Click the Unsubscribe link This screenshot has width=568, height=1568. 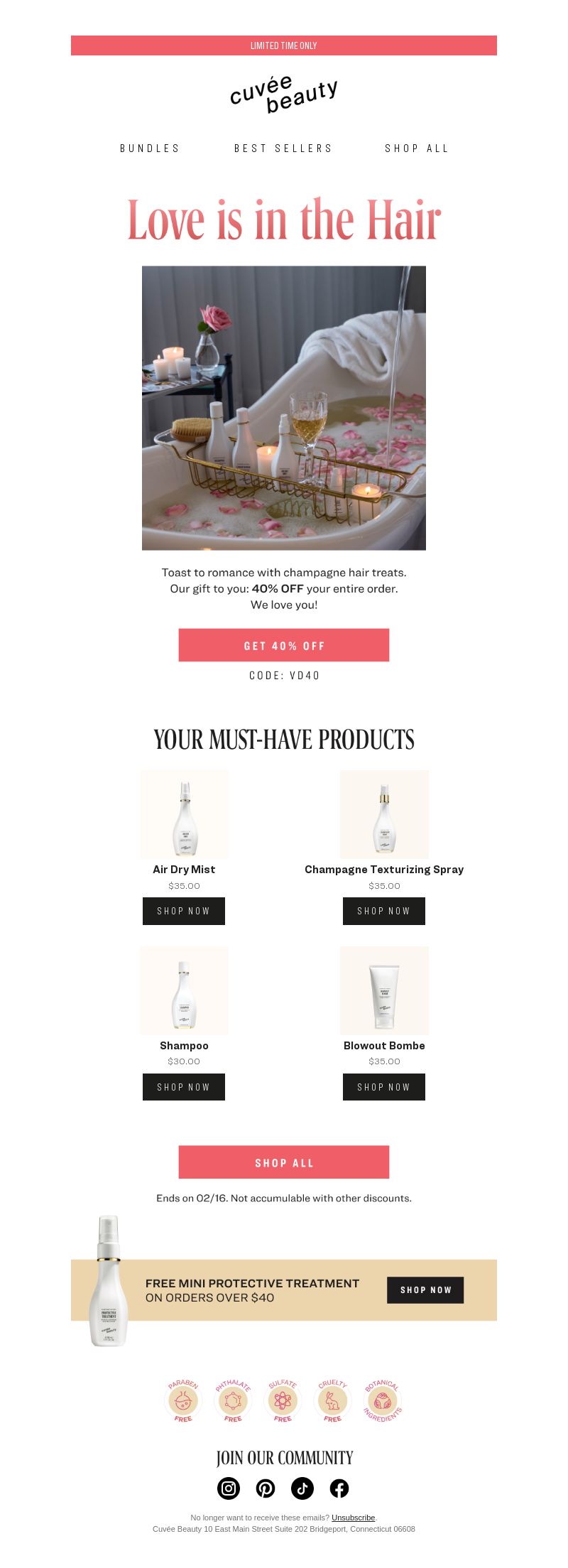pyautogui.click(x=353, y=1518)
